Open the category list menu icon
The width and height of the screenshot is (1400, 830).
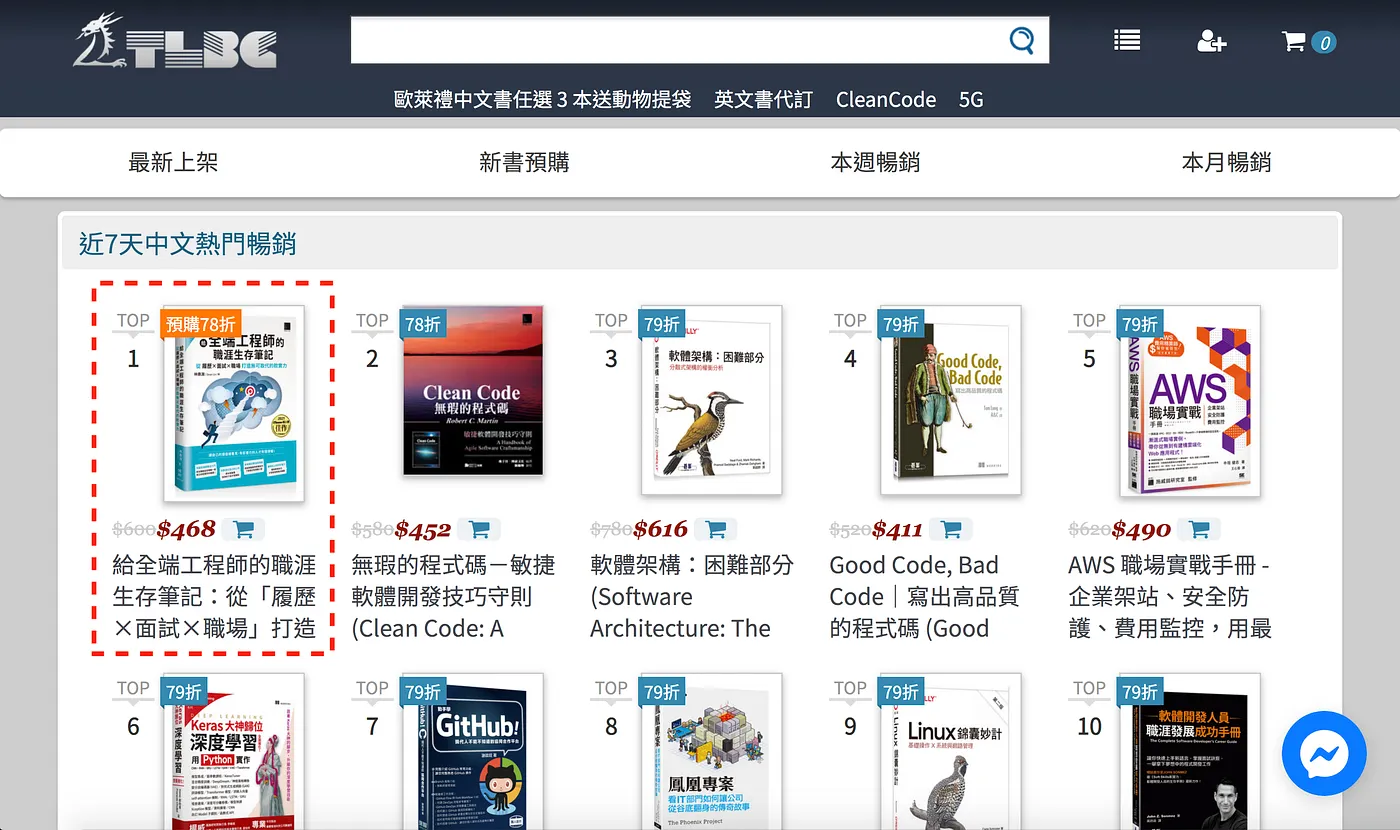(1127, 40)
